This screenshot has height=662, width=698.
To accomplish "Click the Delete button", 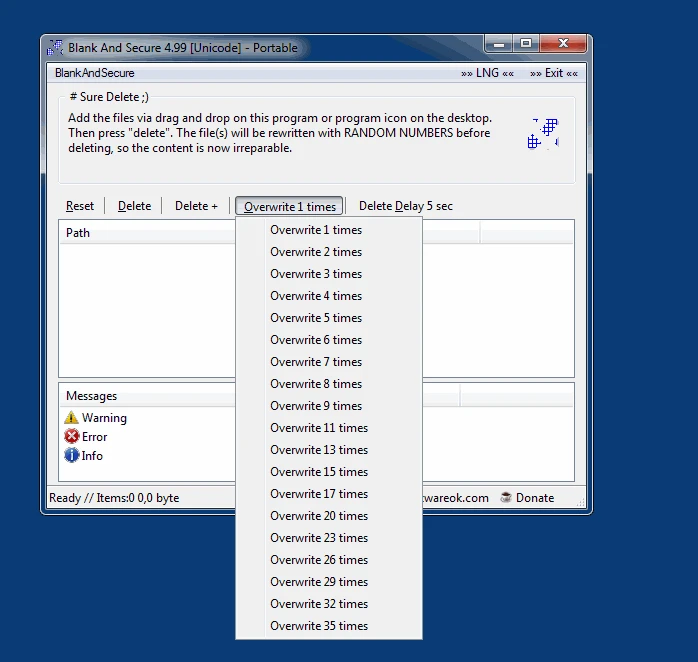I will coord(134,206).
